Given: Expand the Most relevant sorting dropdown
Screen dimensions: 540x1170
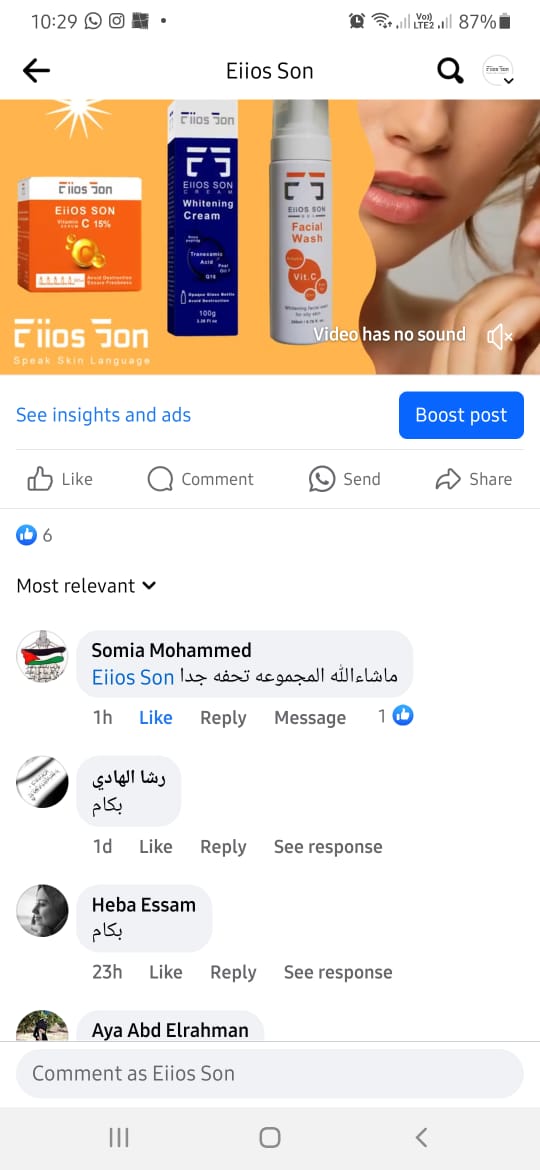Looking at the screenshot, I should coord(87,586).
